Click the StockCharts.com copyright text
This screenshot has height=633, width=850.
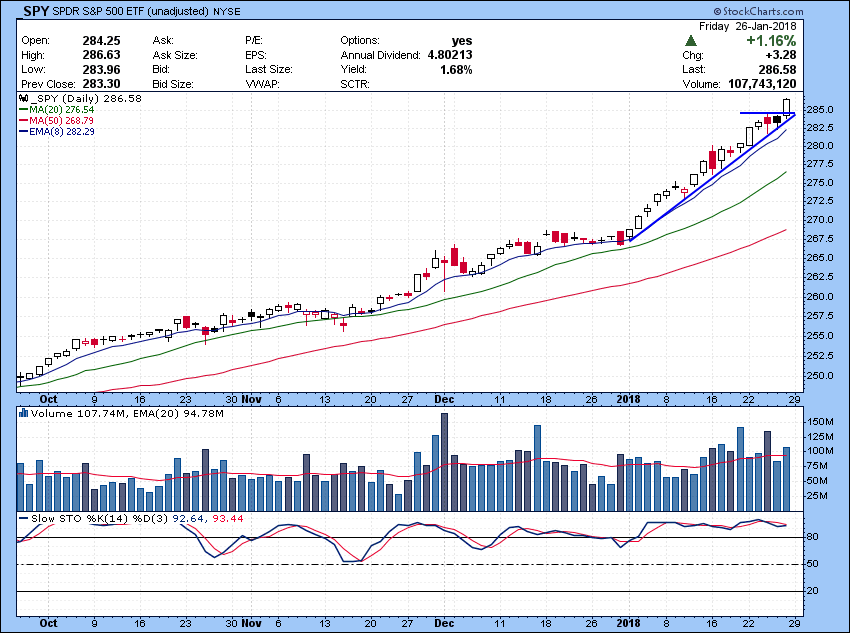pos(758,11)
